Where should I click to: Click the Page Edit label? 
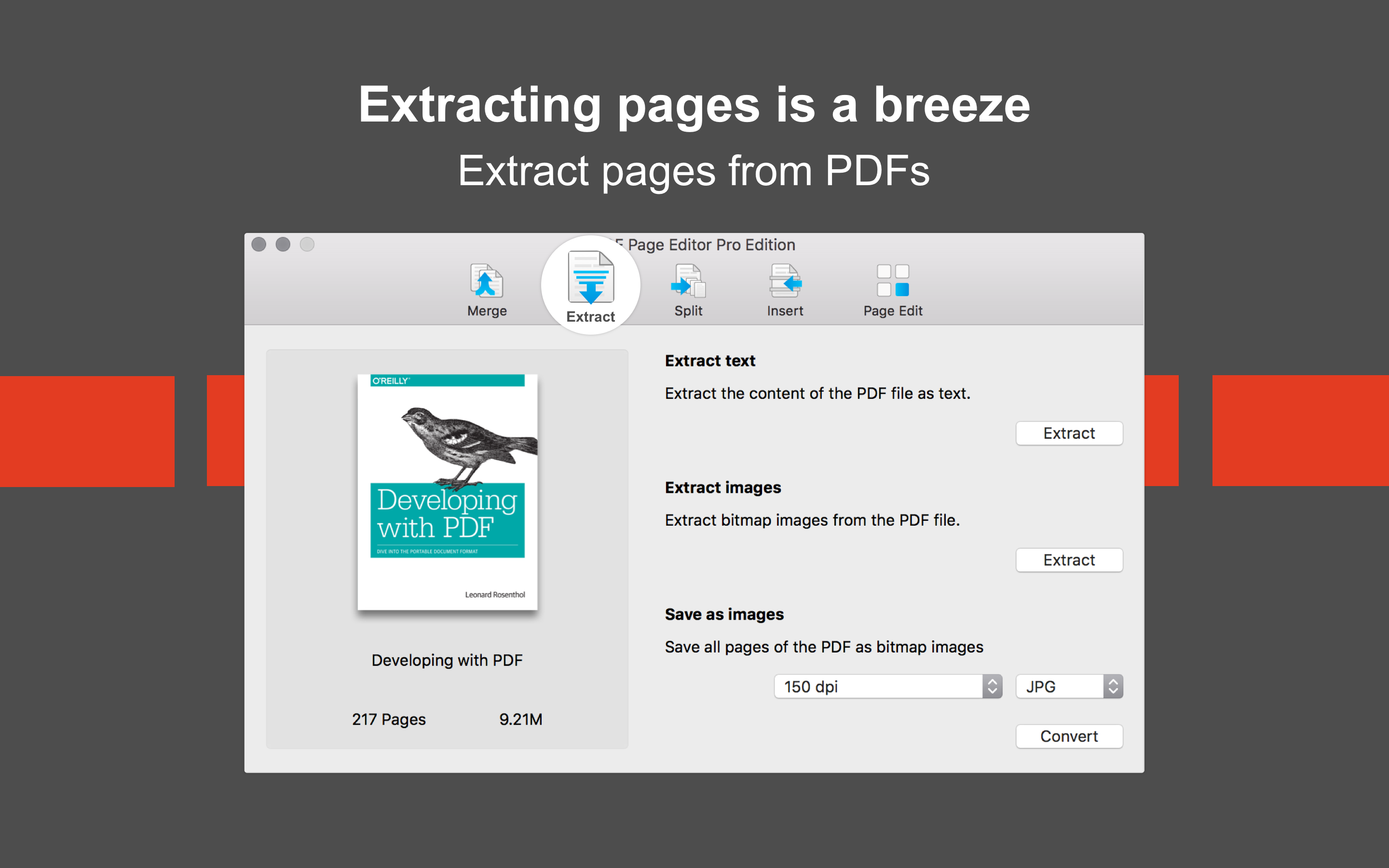coord(893,311)
